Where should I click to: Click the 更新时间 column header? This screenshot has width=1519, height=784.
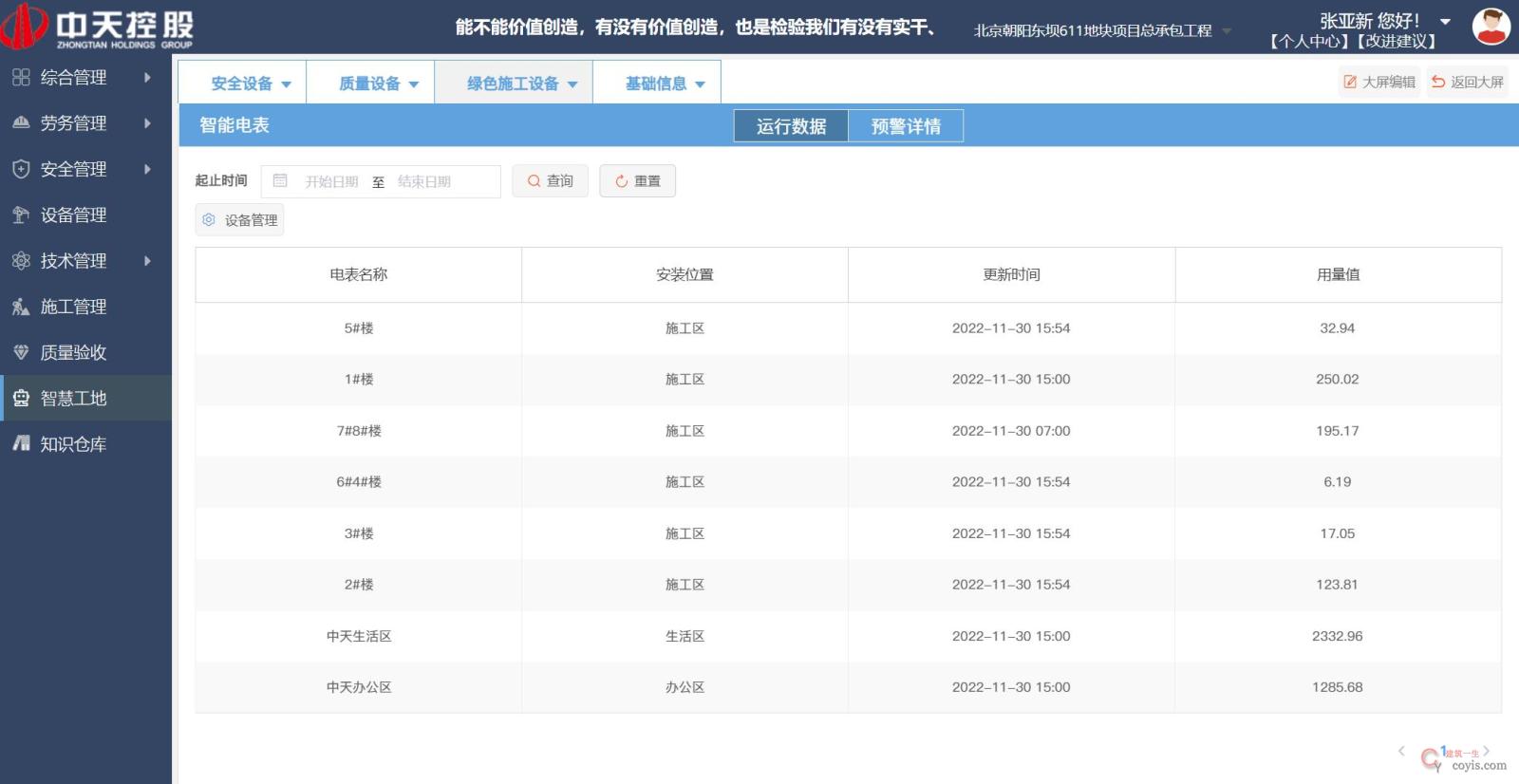[x=1011, y=274]
